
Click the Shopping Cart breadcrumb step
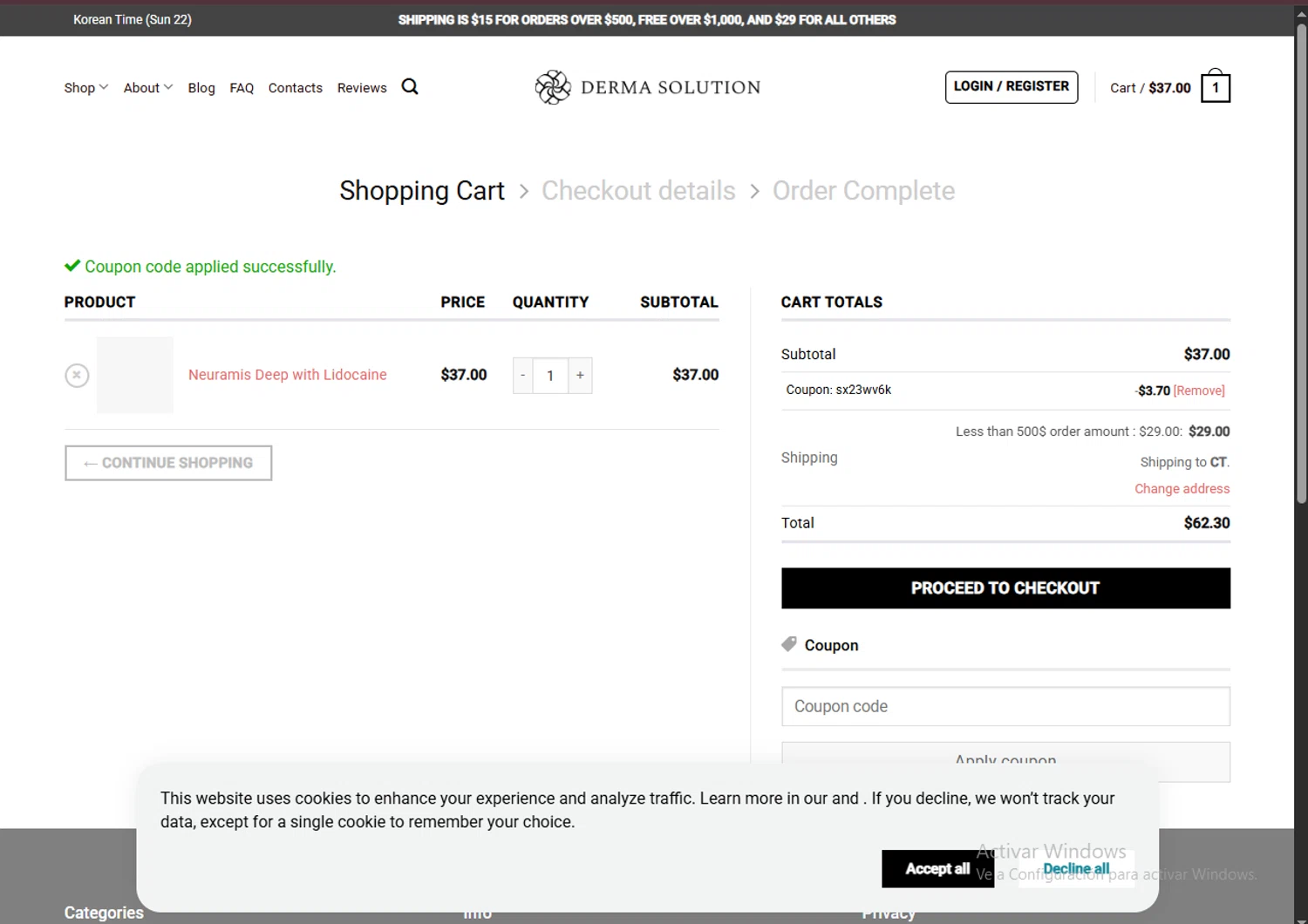pyautogui.click(x=422, y=190)
